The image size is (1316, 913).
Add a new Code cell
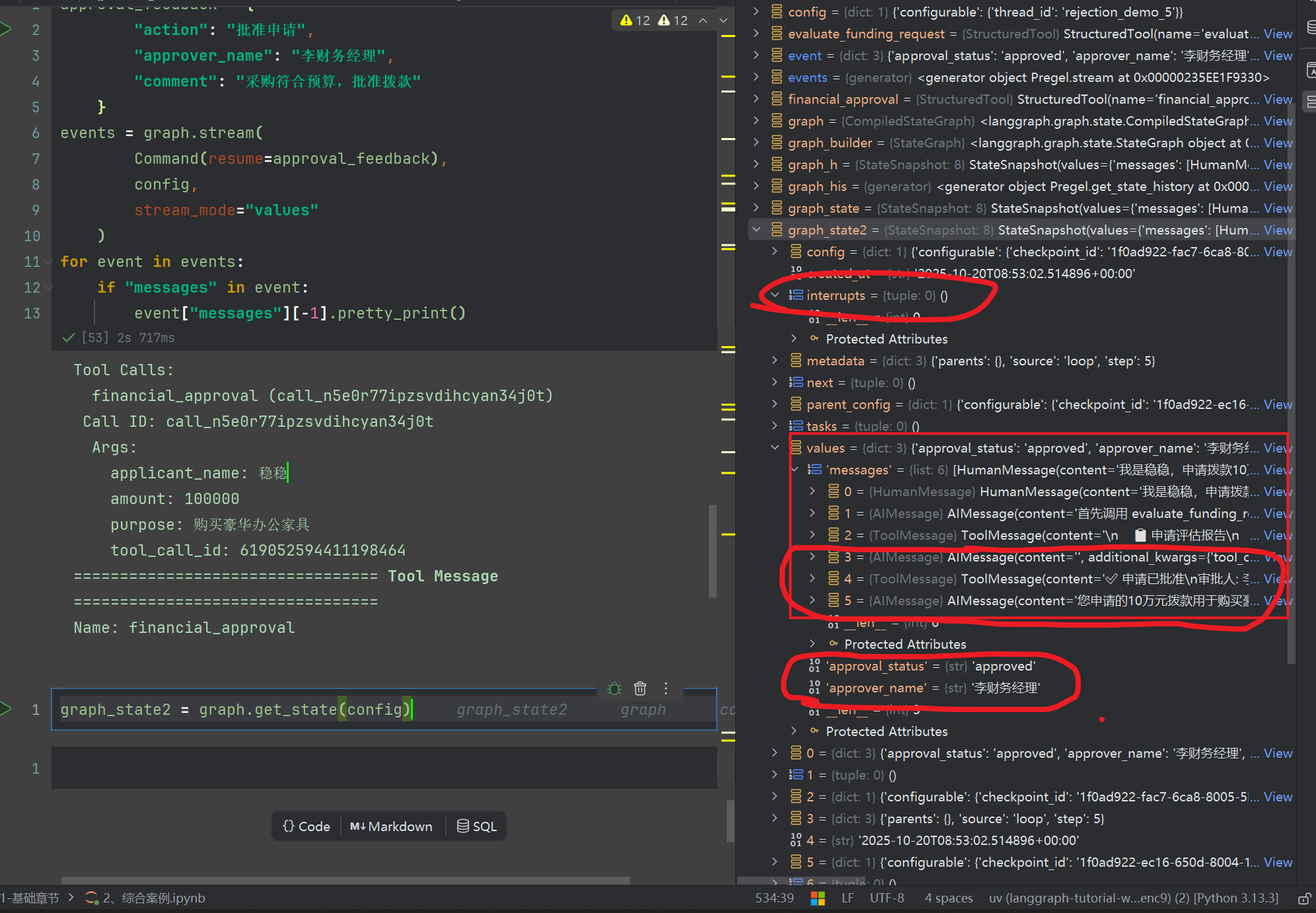point(307,826)
